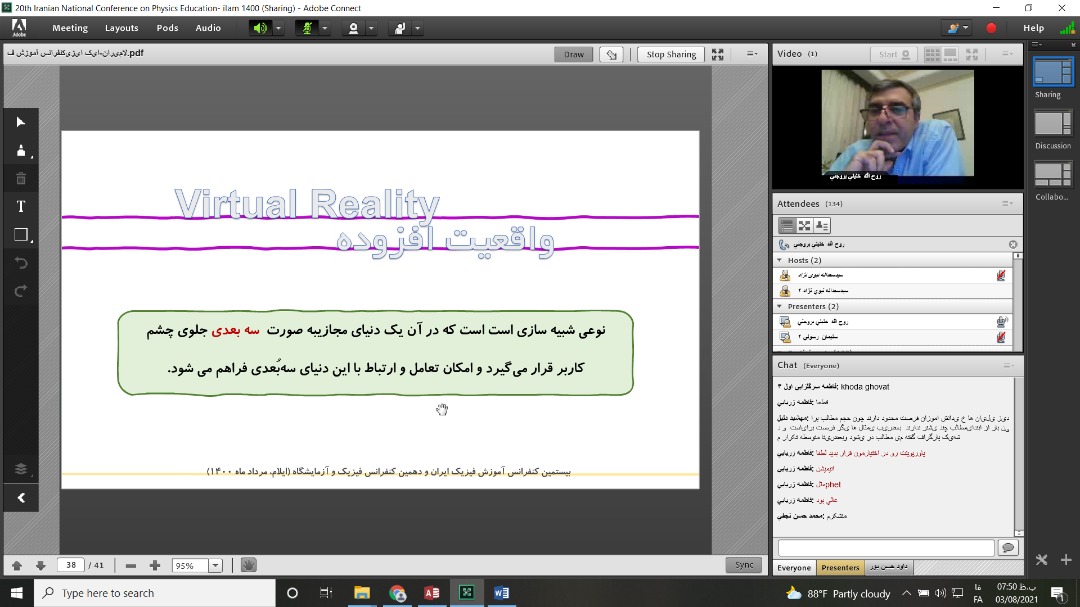Open the 95% zoom level dropdown
This screenshot has width=1080, height=607.
click(215, 566)
